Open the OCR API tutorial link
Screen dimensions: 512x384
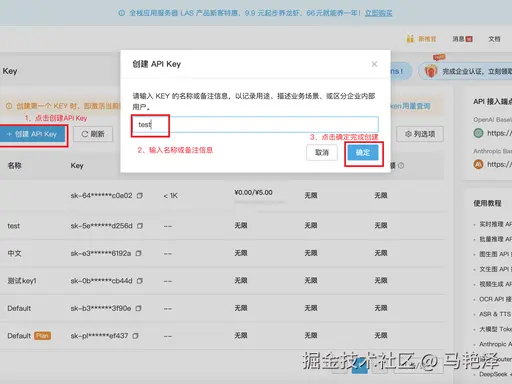[x=495, y=299]
